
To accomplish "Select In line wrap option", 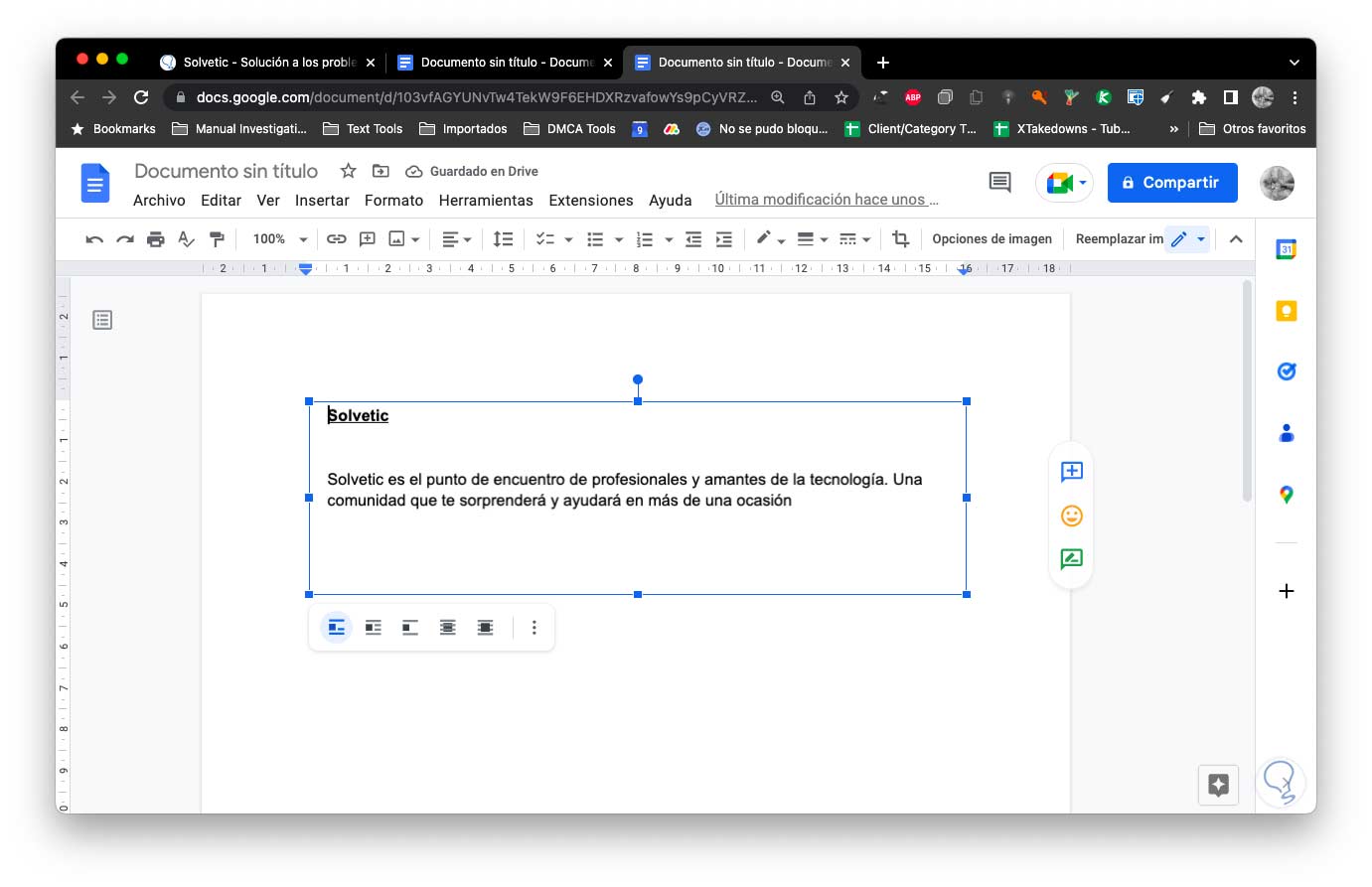I will point(336,628).
